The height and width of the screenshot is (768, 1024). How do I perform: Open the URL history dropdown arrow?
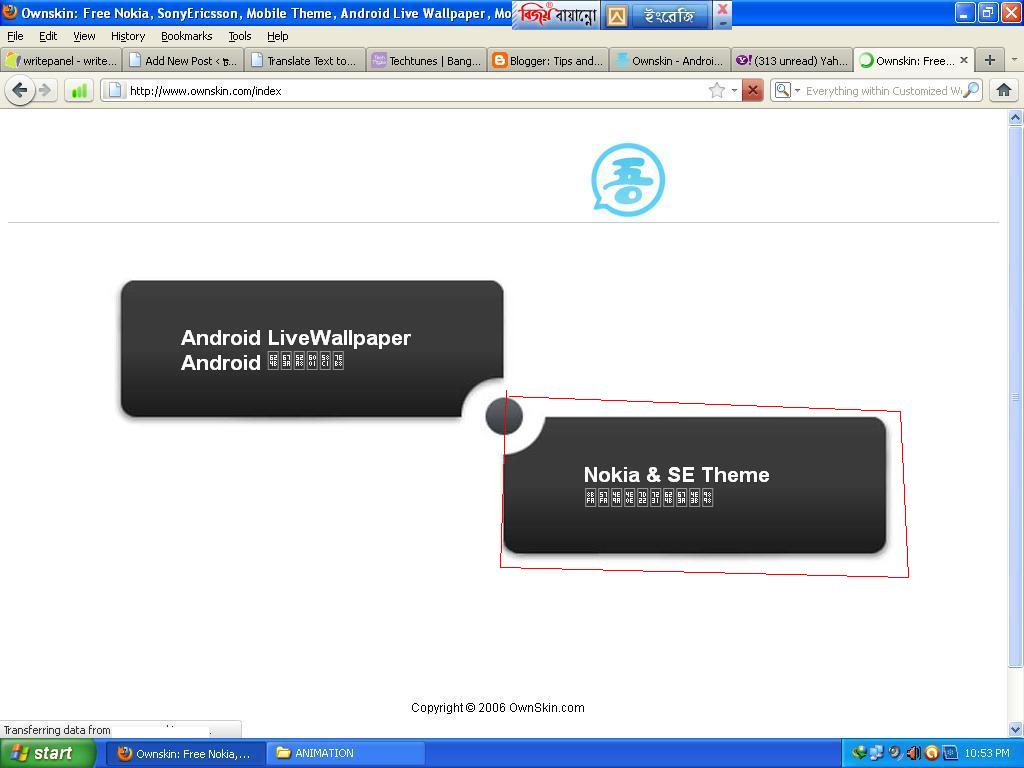734,90
